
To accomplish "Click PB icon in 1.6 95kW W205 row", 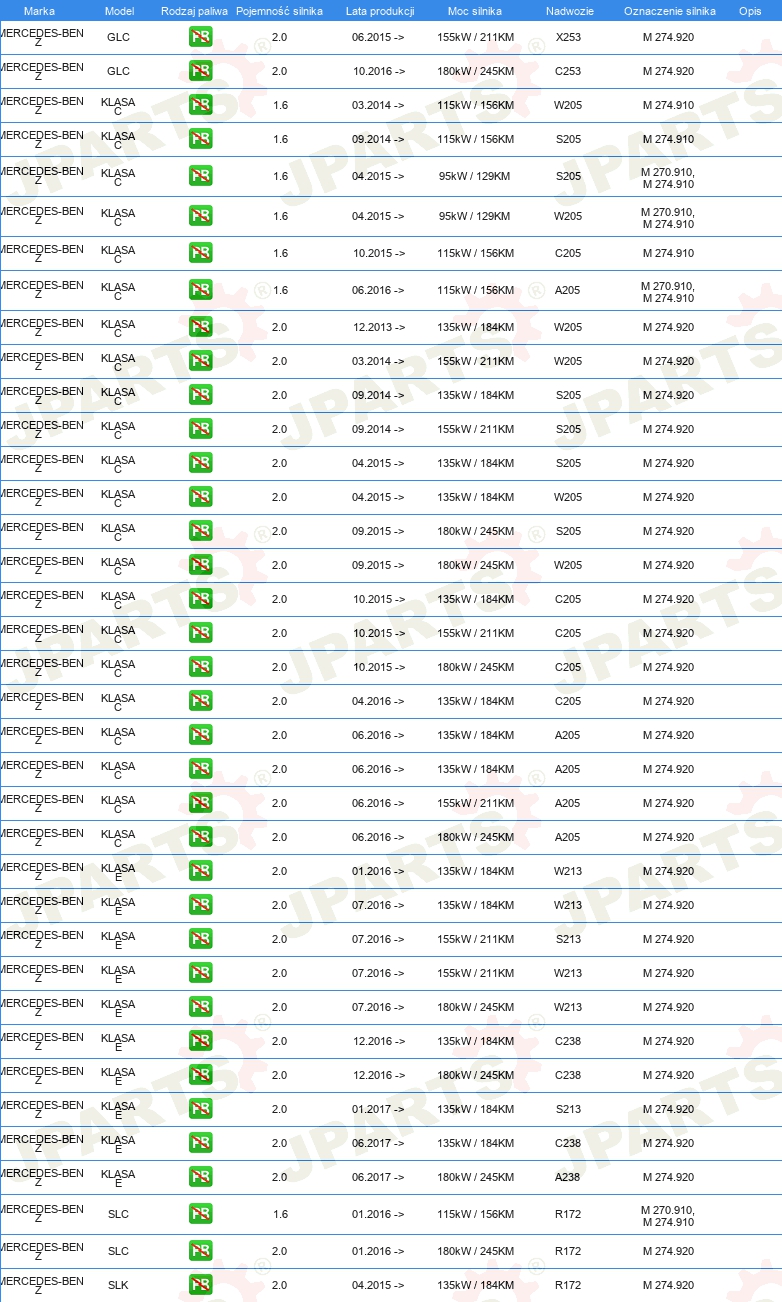I will (x=200, y=217).
